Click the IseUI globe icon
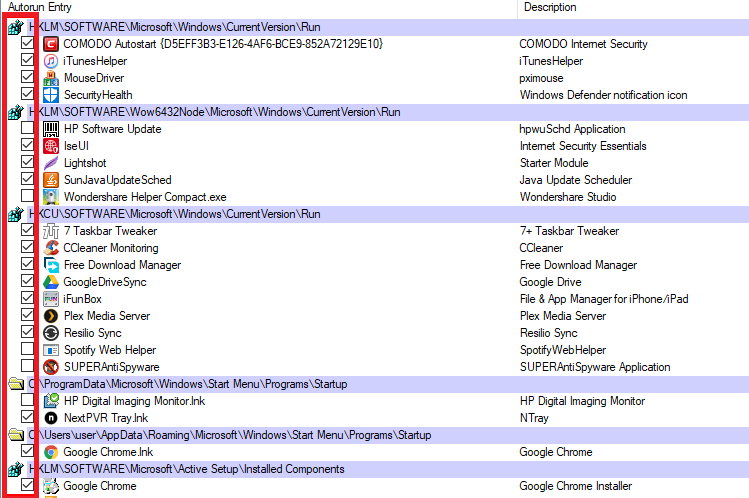749x498 pixels. coord(51,146)
